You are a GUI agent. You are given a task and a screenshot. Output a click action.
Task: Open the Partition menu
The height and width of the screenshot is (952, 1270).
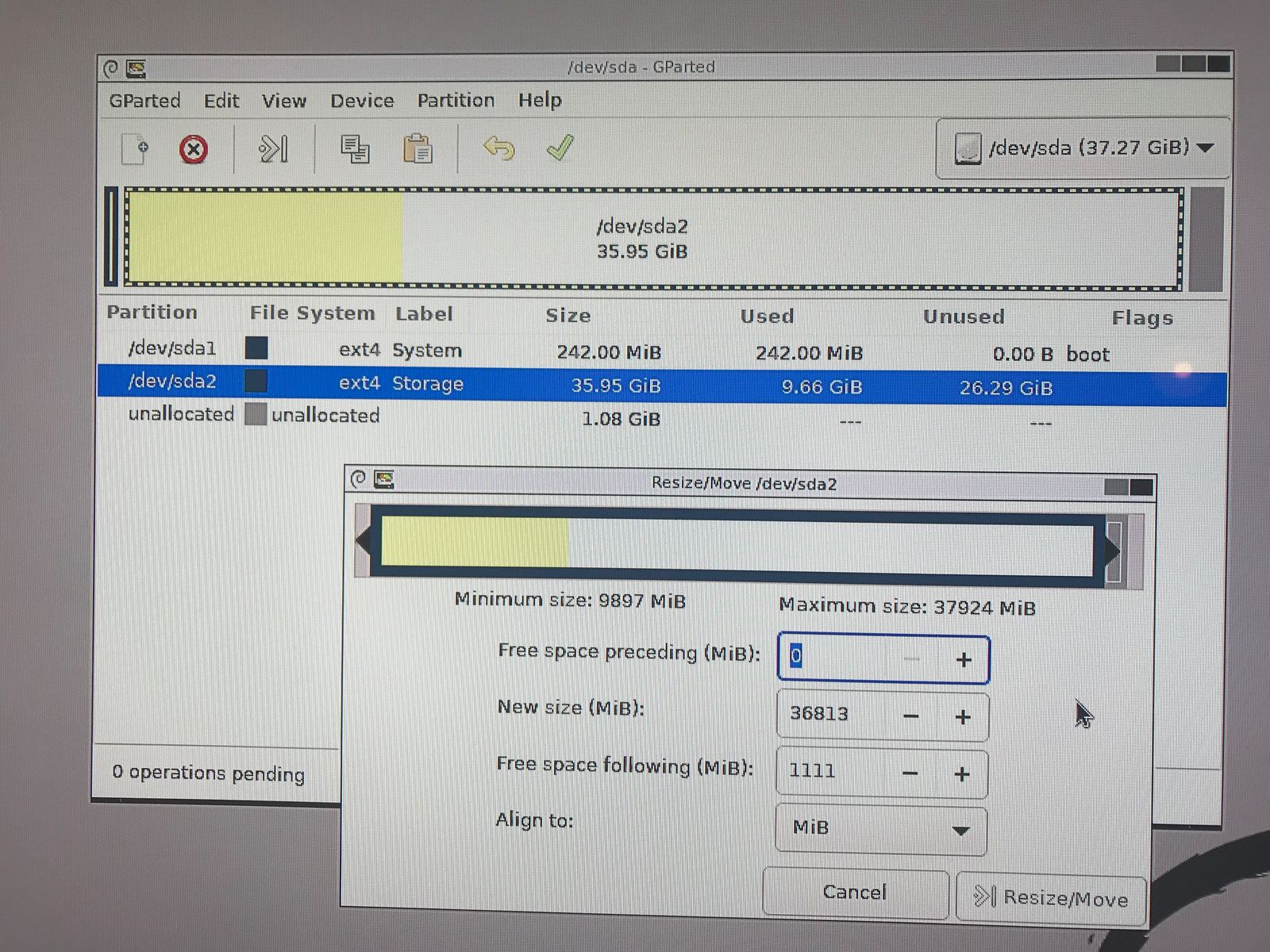point(456,101)
